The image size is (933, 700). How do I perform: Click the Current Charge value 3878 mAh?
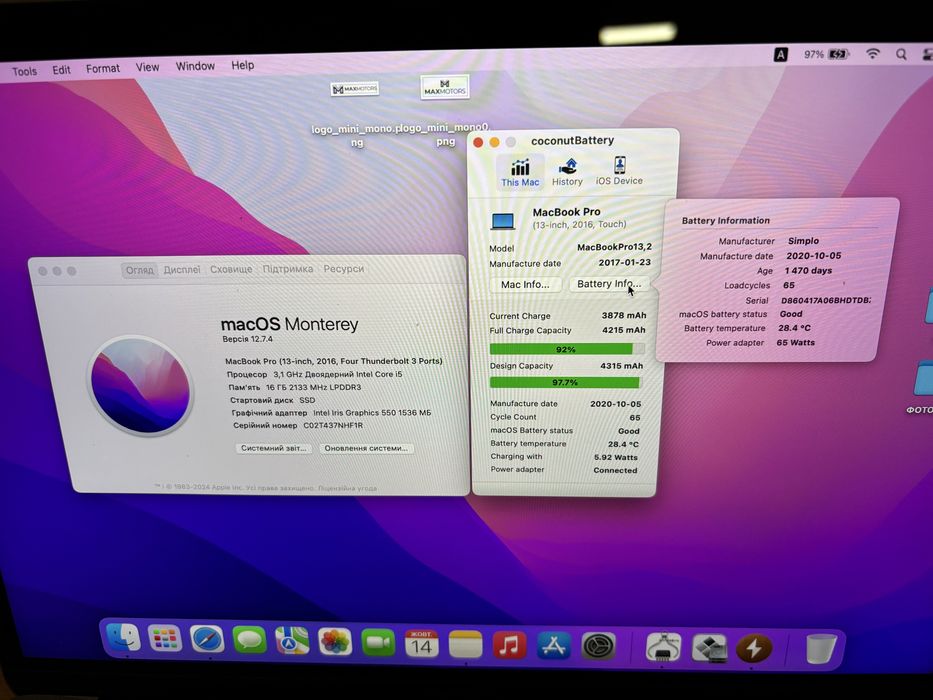click(x=624, y=315)
